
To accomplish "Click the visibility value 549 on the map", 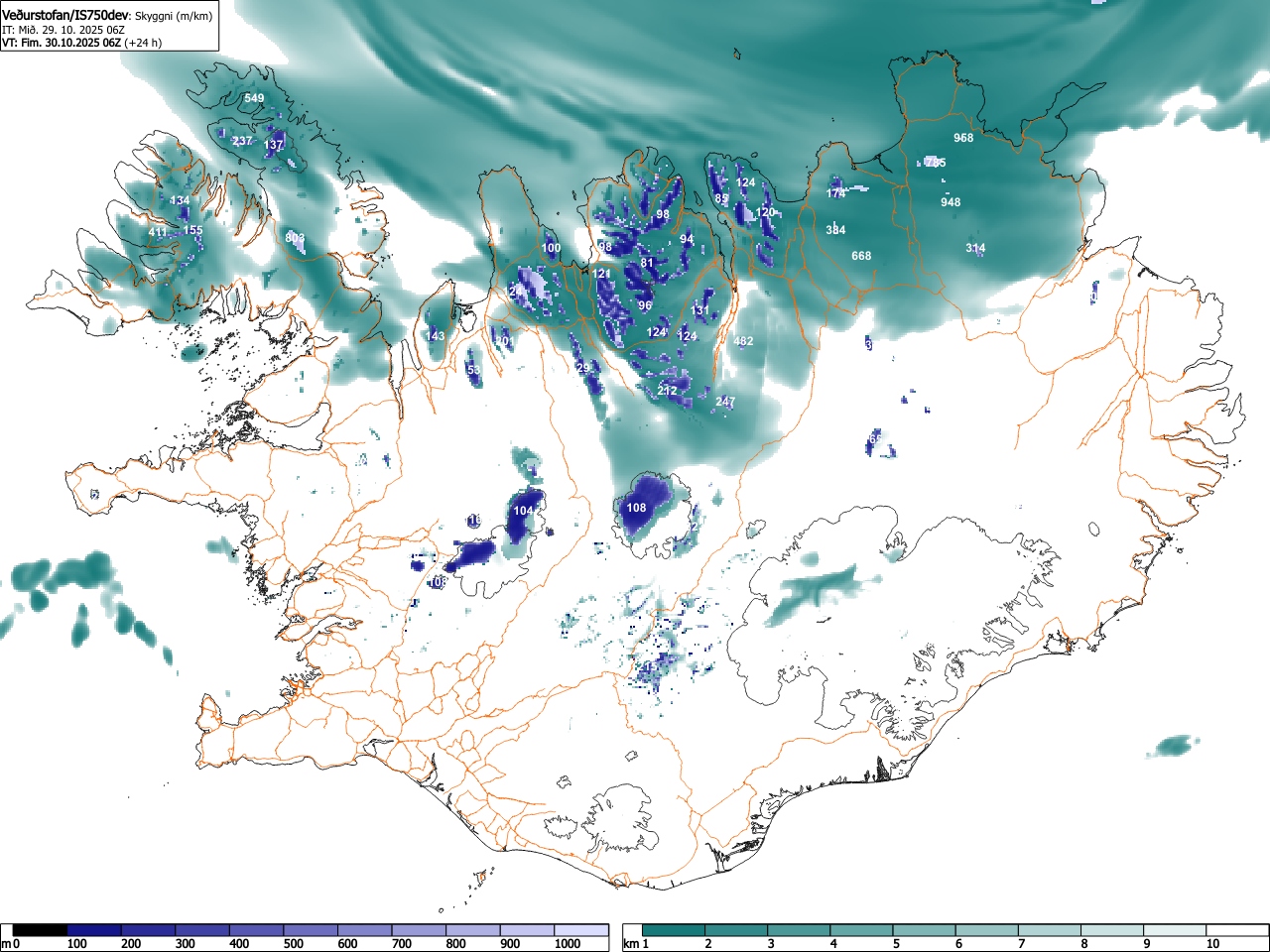I will pyautogui.click(x=255, y=98).
